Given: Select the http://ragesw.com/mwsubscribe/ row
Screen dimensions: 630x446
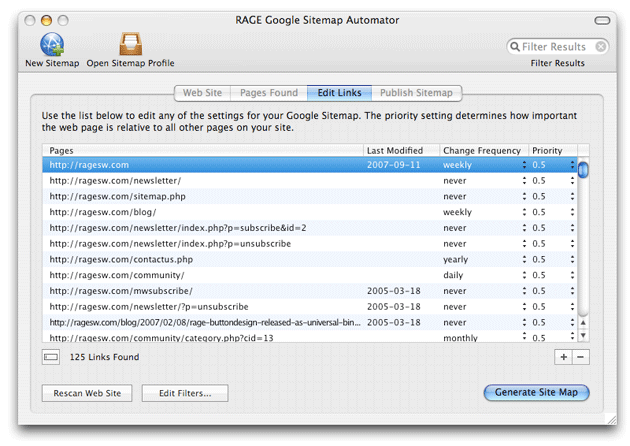Looking at the screenshot, I should click(x=309, y=291).
